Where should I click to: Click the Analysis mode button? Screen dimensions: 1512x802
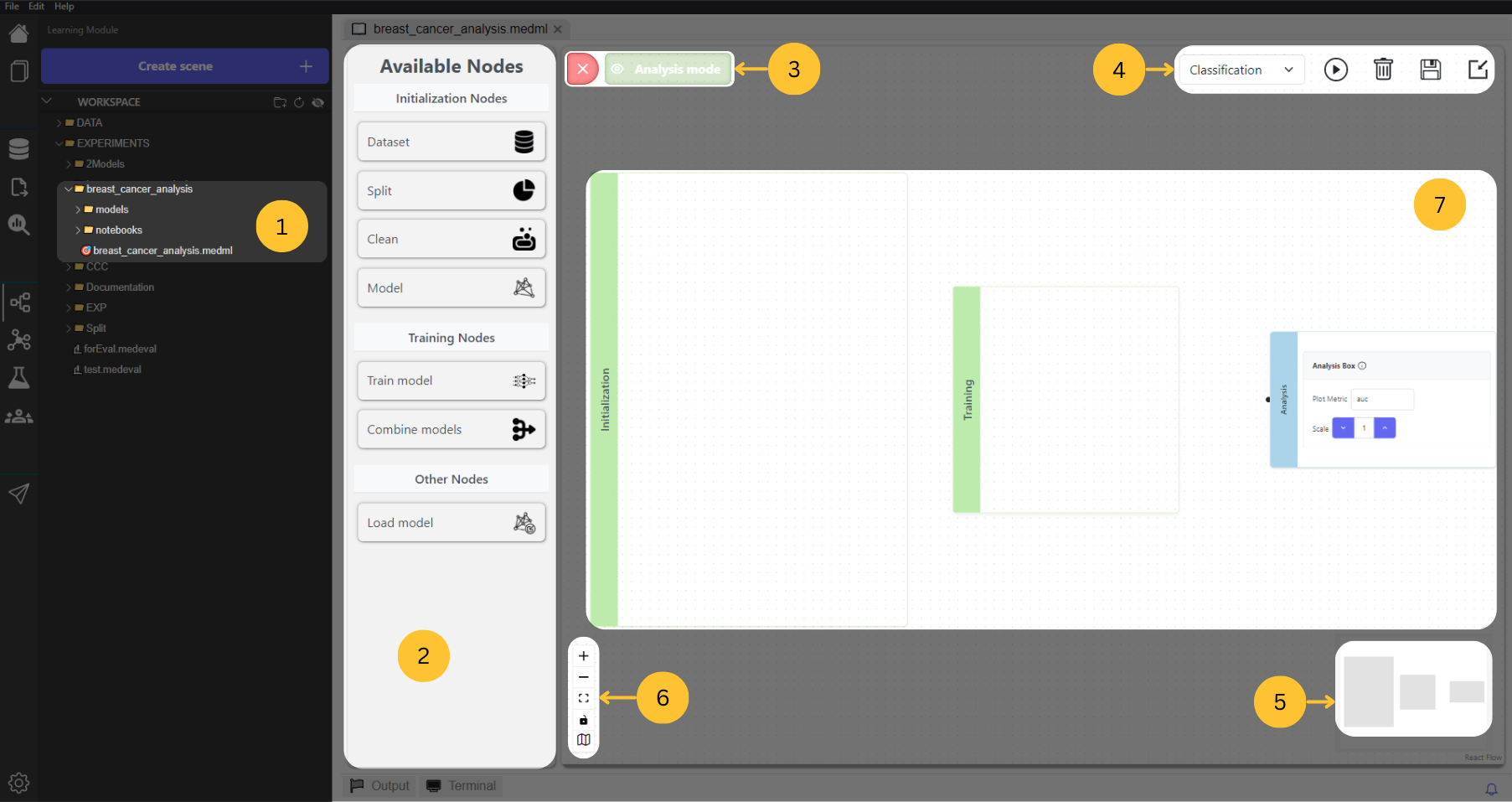[668, 70]
